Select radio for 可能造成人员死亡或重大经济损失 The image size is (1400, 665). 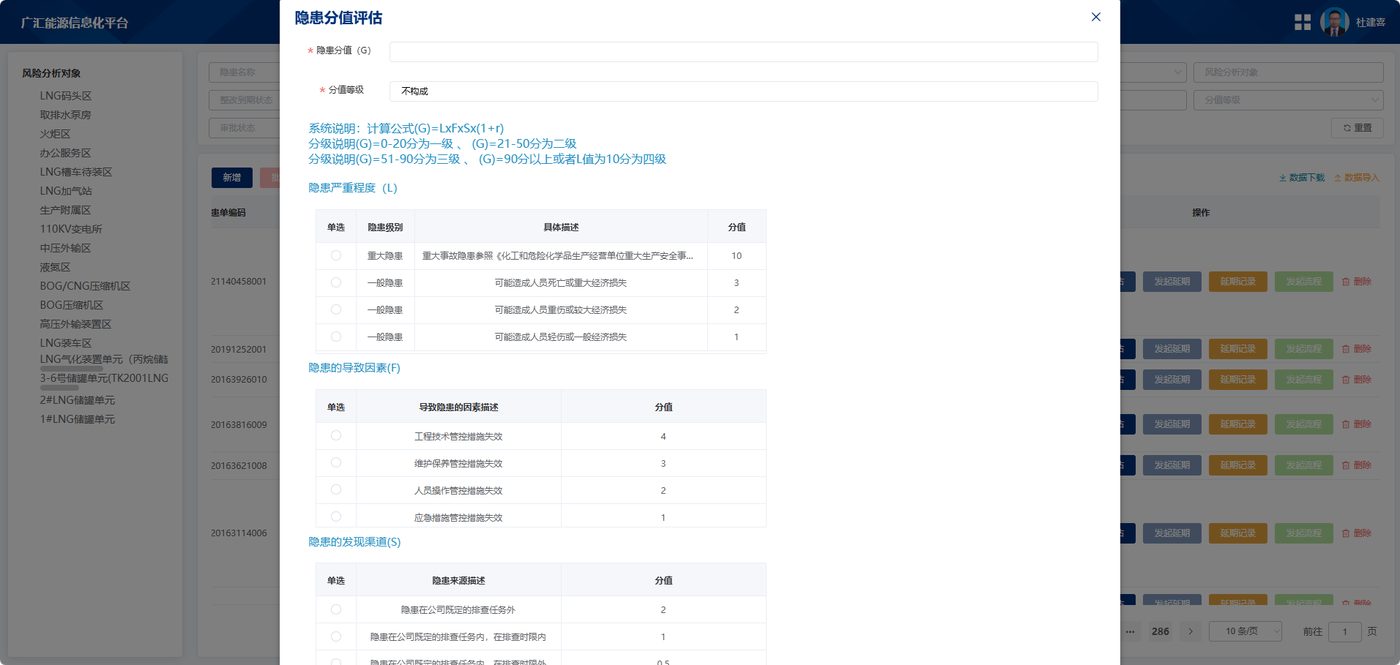coord(336,283)
